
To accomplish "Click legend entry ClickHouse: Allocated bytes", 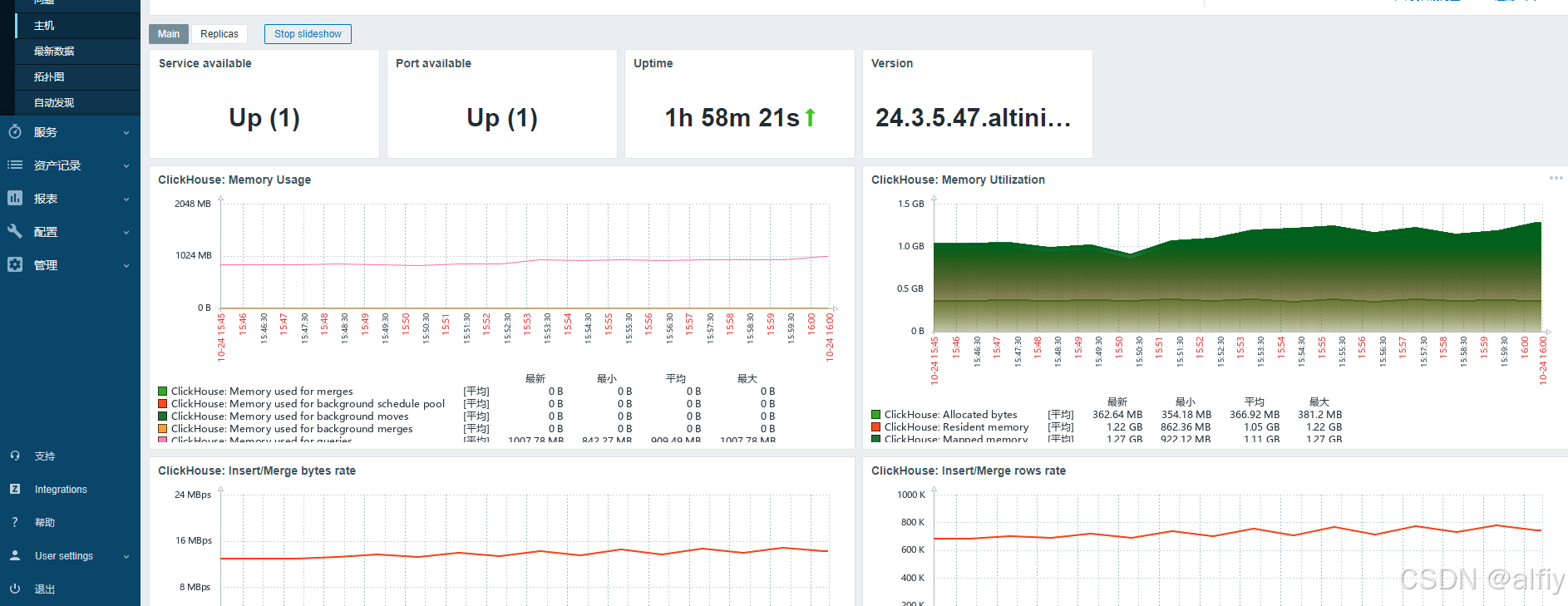I will point(950,415).
